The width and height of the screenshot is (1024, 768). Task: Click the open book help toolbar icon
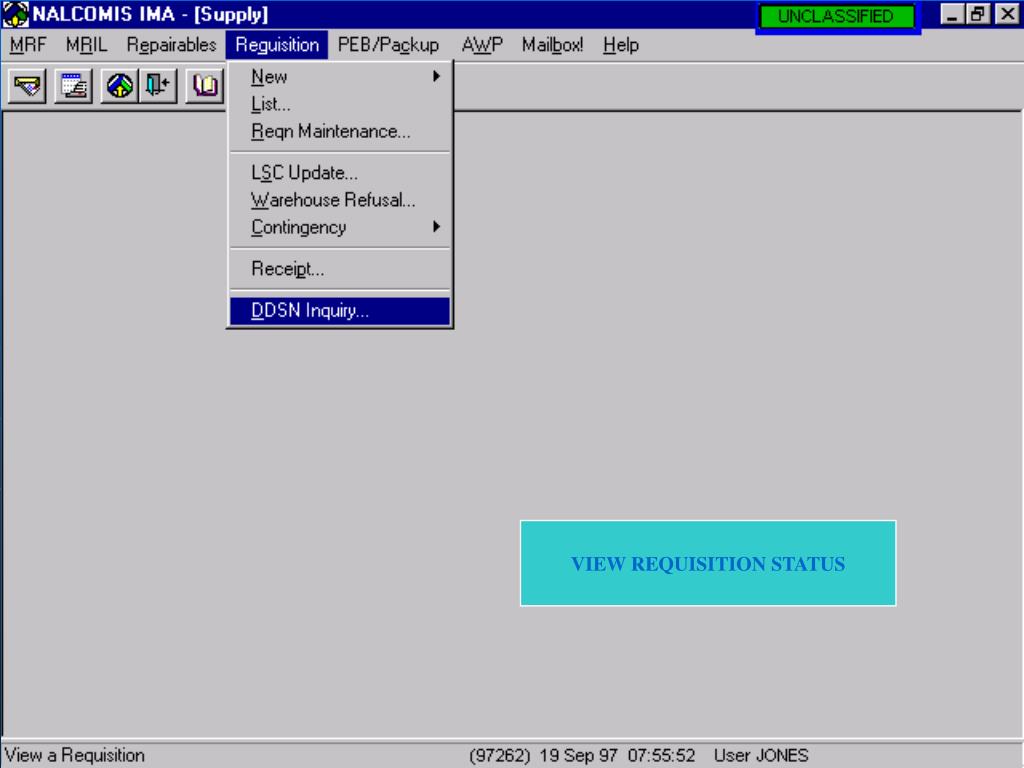[204, 86]
